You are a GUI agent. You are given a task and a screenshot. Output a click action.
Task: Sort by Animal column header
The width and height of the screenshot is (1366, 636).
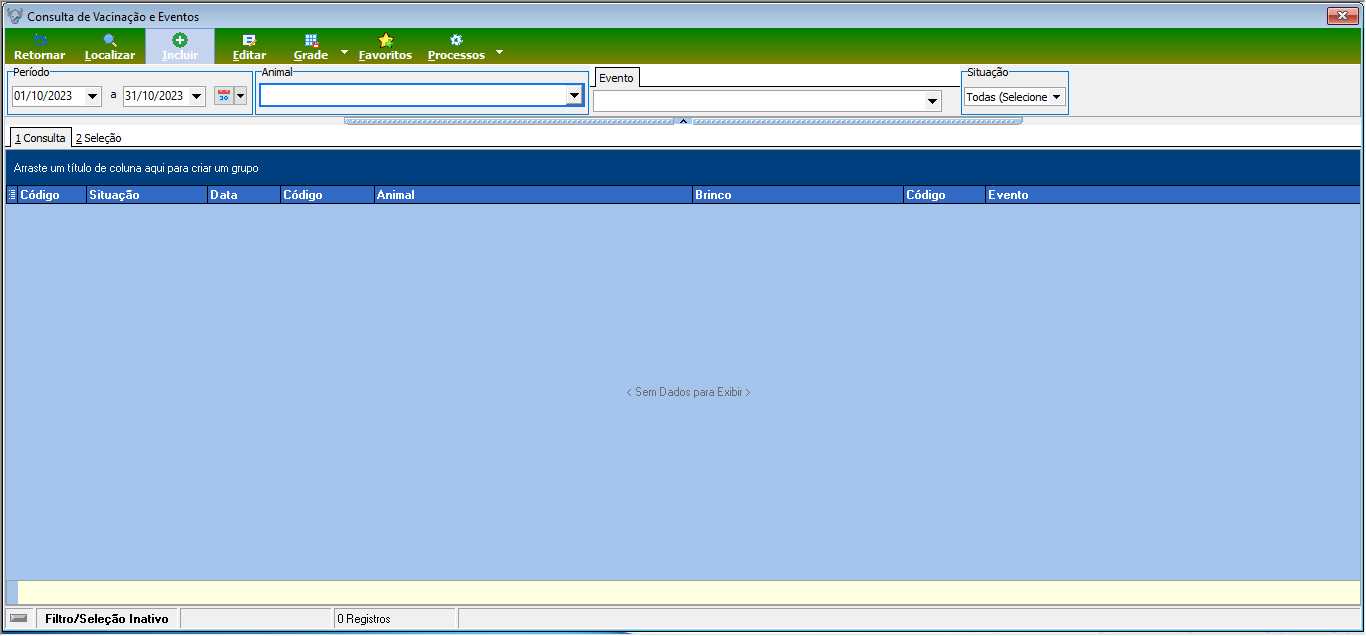[533, 195]
